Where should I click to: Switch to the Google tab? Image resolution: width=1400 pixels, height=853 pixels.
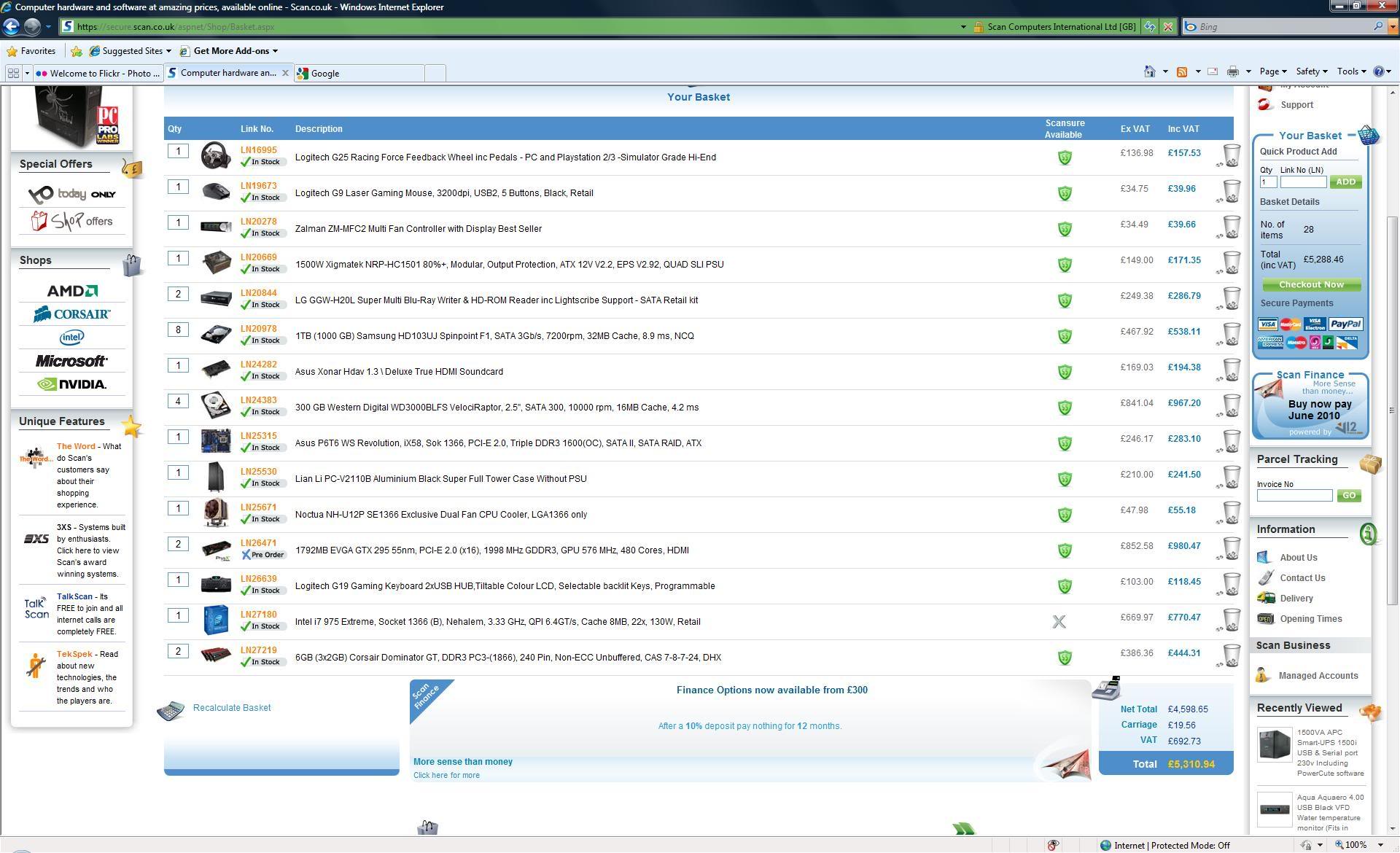357,73
